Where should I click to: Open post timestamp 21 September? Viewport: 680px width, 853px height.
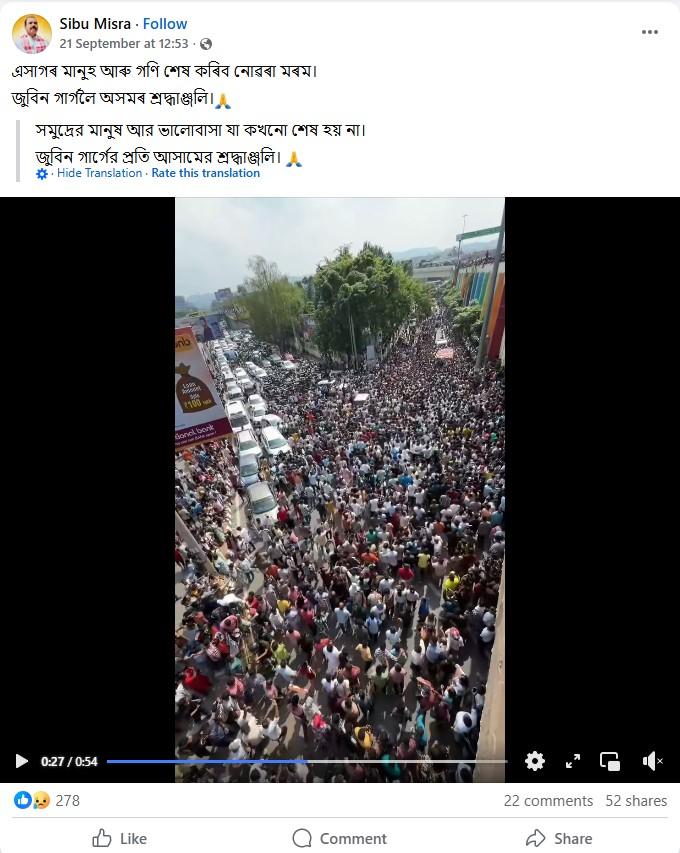coord(124,44)
